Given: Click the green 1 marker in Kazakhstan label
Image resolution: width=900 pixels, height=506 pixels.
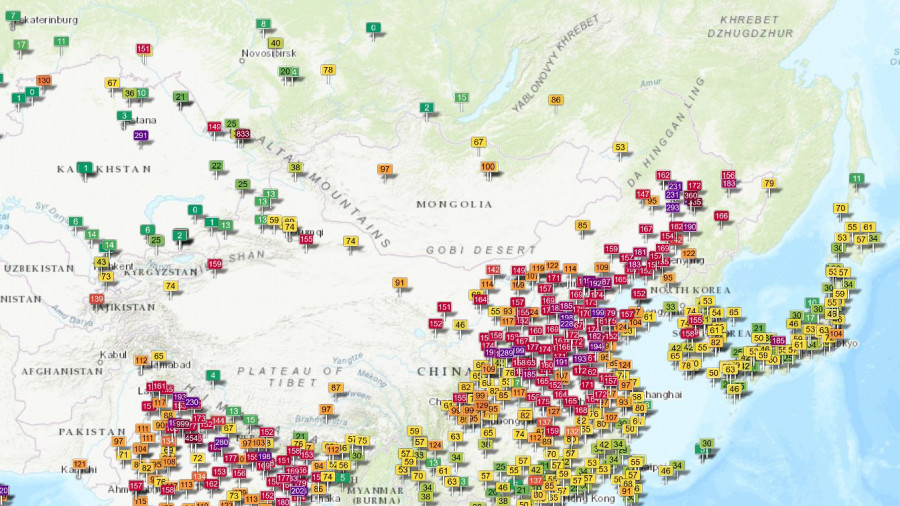Looking at the screenshot, I should (86, 167).
